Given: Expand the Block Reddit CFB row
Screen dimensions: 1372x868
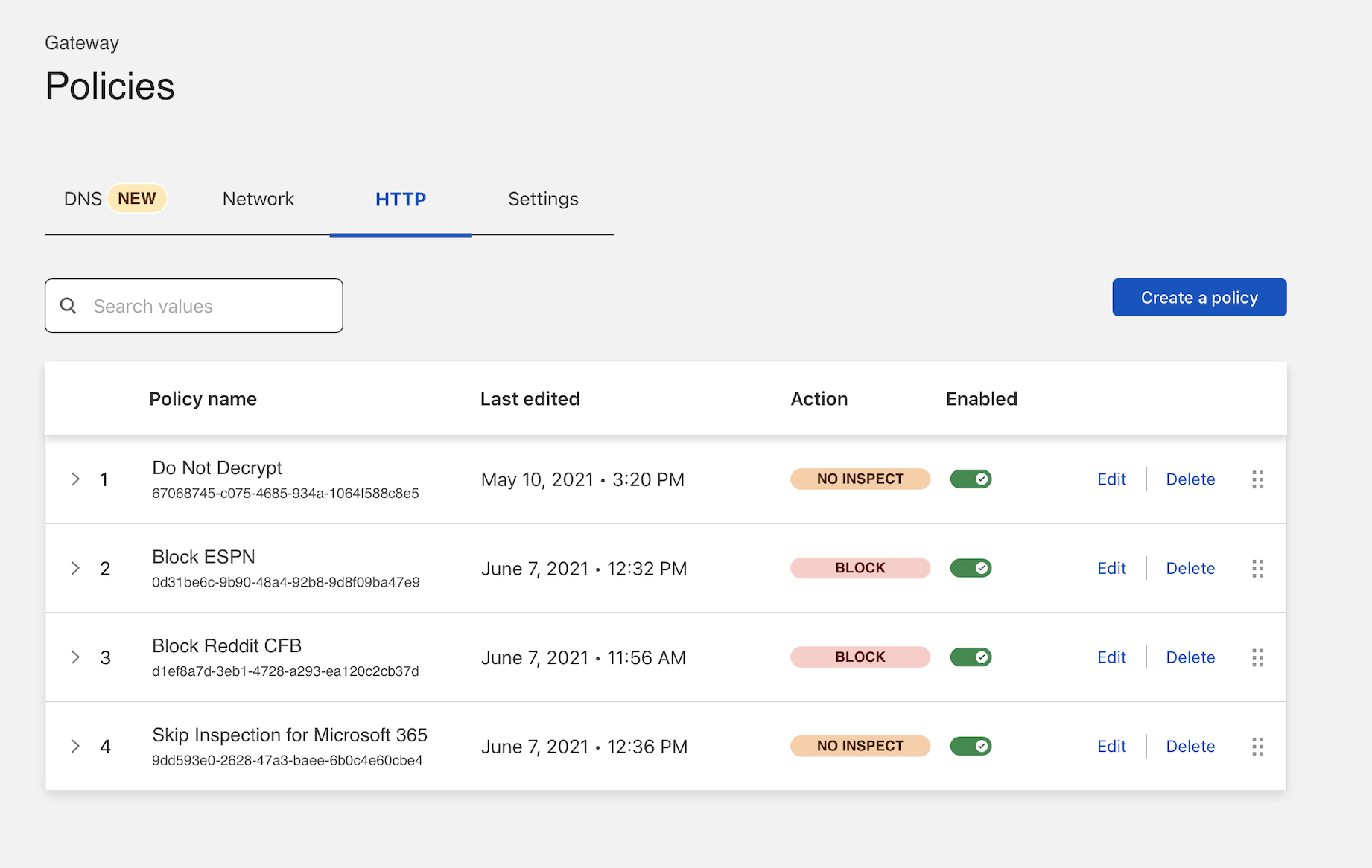Looking at the screenshot, I should point(75,657).
